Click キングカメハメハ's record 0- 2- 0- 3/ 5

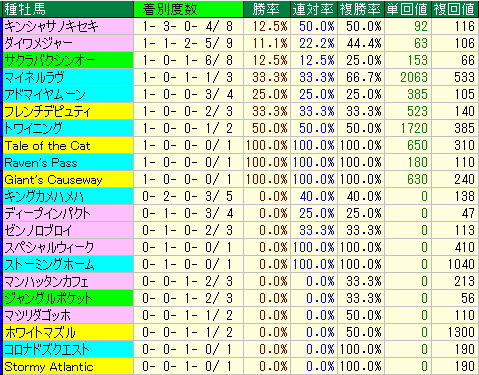tap(188, 196)
